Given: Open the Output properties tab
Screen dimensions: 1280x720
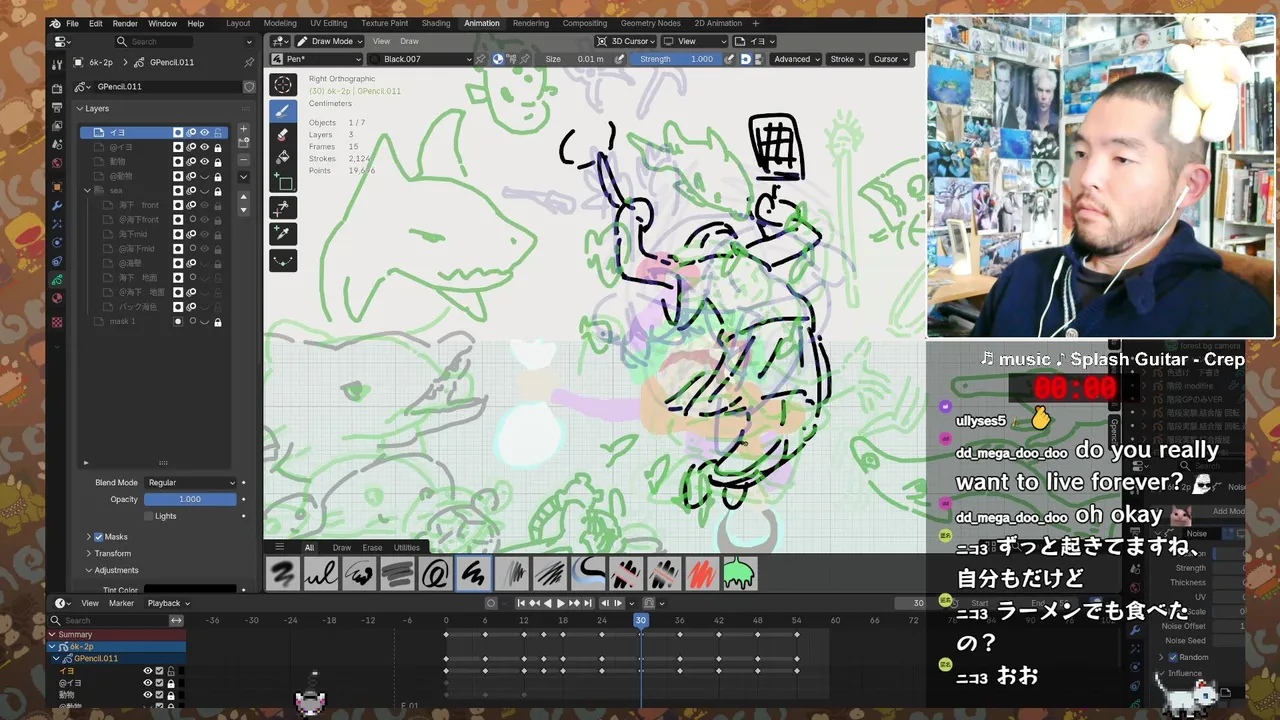Looking at the screenshot, I should click(x=57, y=108).
